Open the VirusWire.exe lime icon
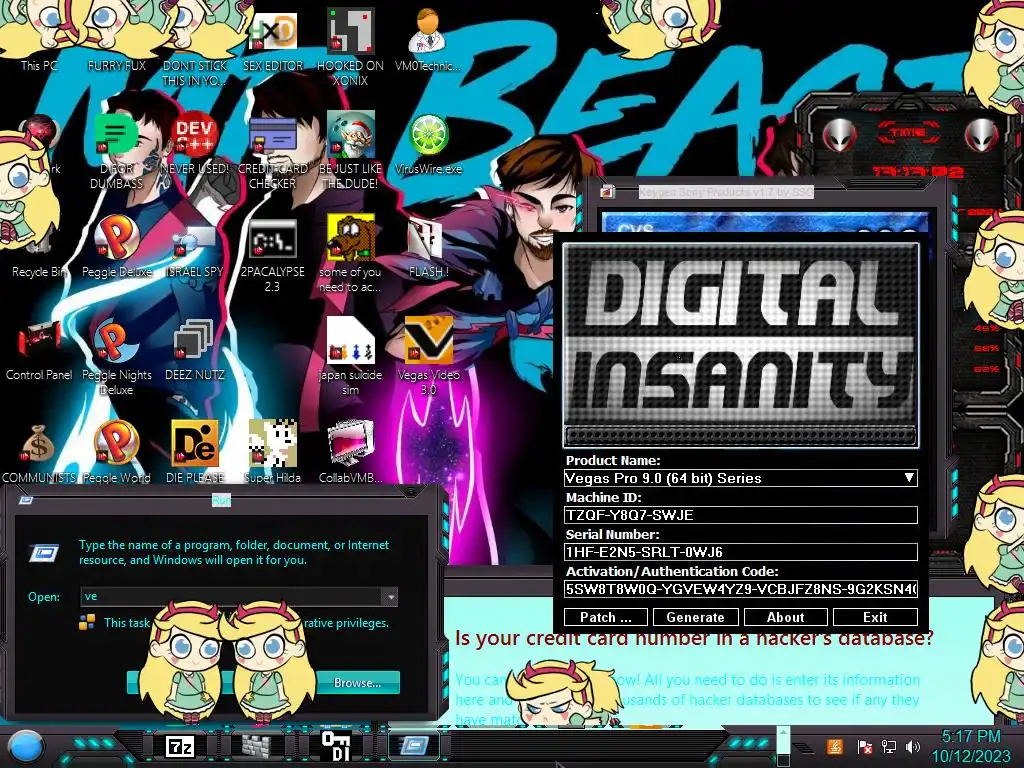The width and height of the screenshot is (1024, 768). tap(428, 144)
